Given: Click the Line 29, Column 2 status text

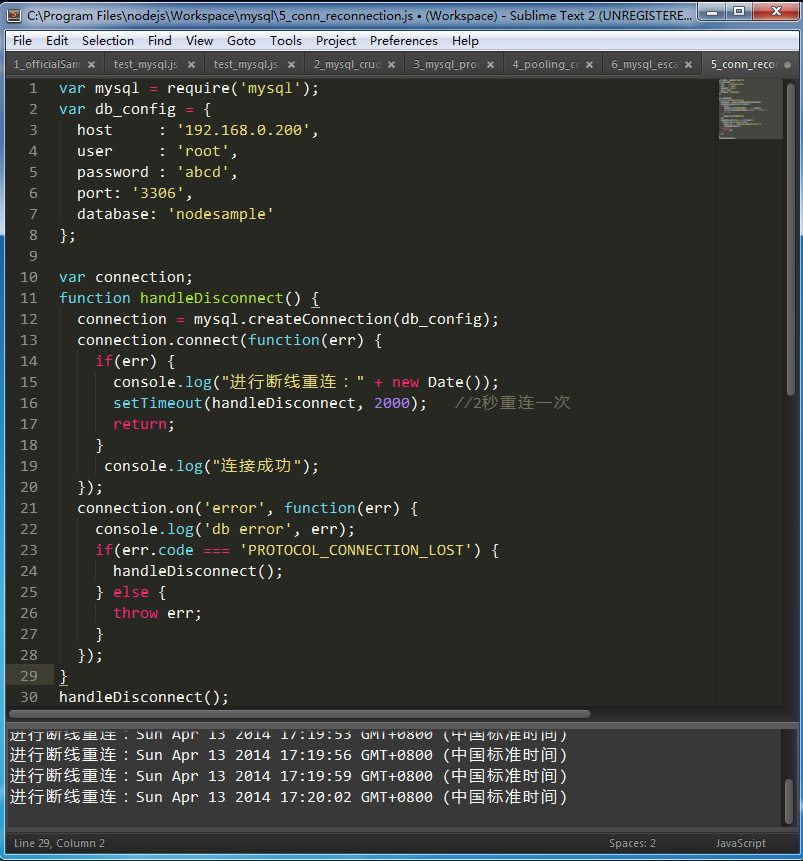Looking at the screenshot, I should click(59, 843).
